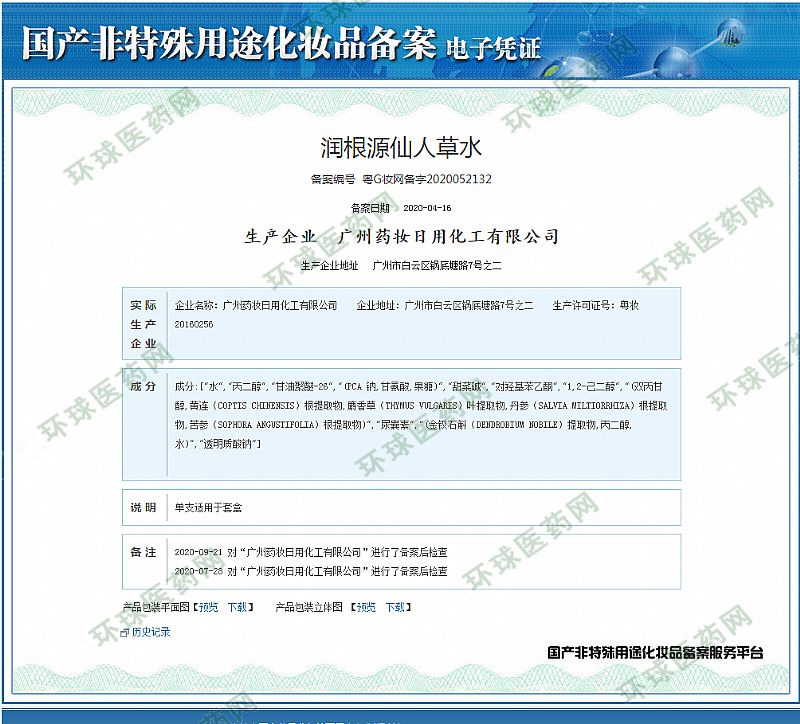The height and width of the screenshot is (724, 800).
Task: Click the filing date 2020-04-16
Action: click(427, 208)
